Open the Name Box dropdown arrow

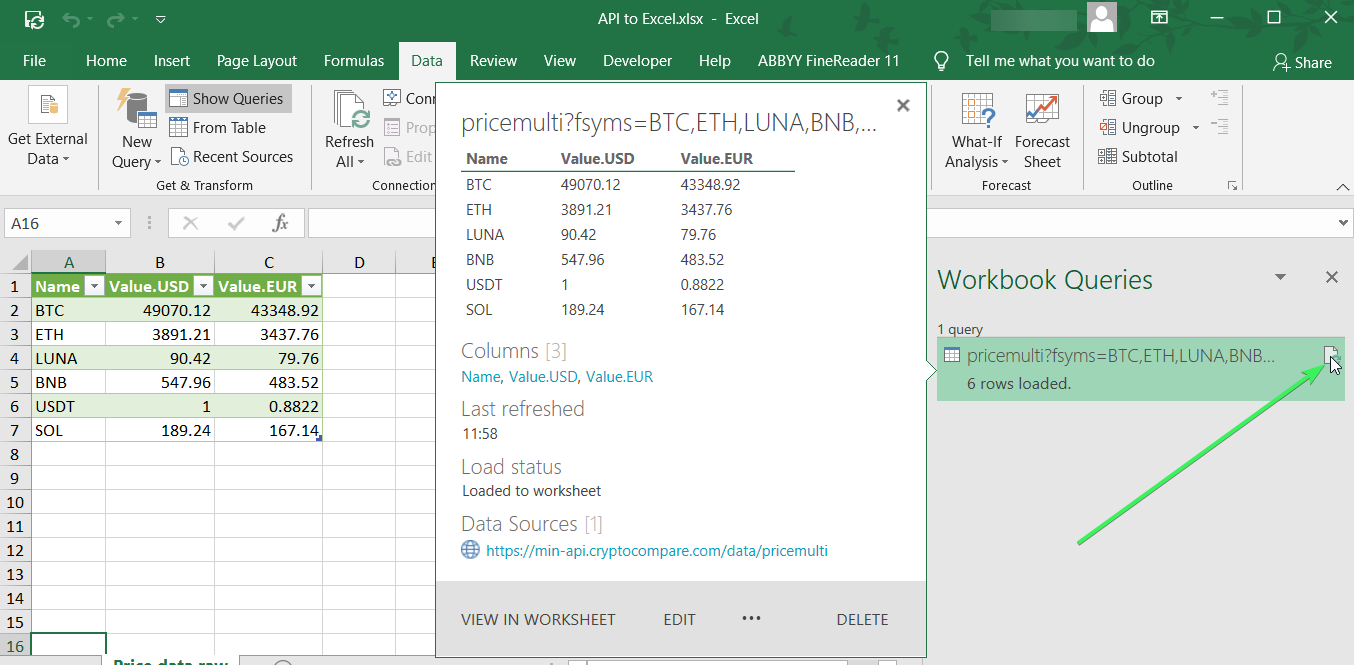(120, 223)
